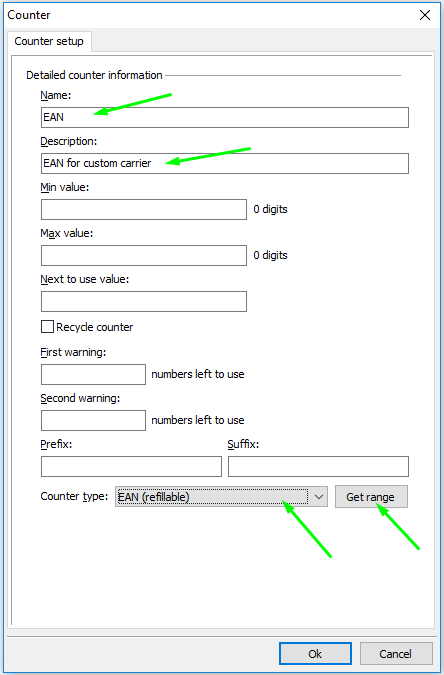
Task: Expand the Counter type dropdown arrow
Action: pos(319,497)
